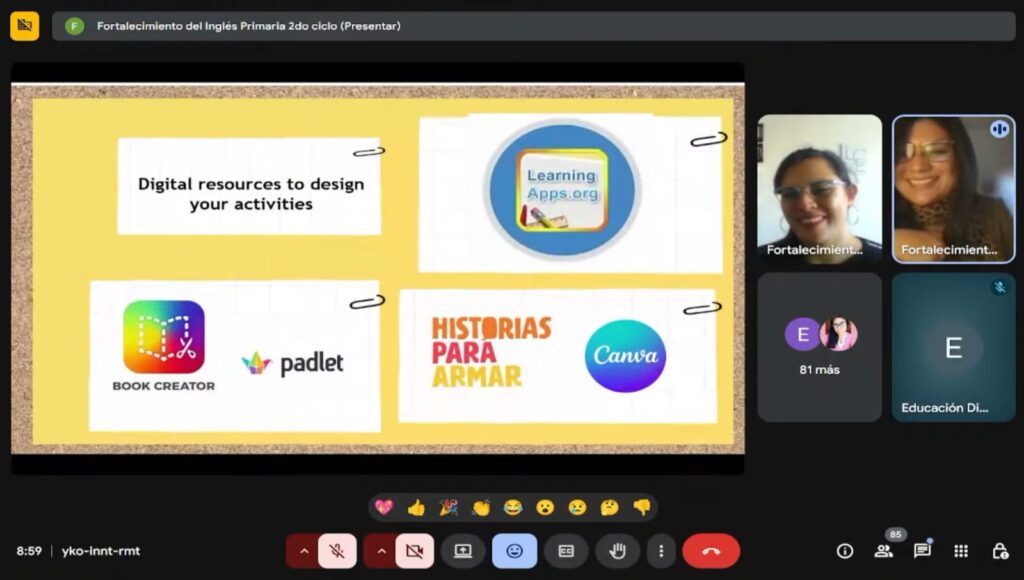
Task: Open more options three-dot menu
Action: coord(661,551)
